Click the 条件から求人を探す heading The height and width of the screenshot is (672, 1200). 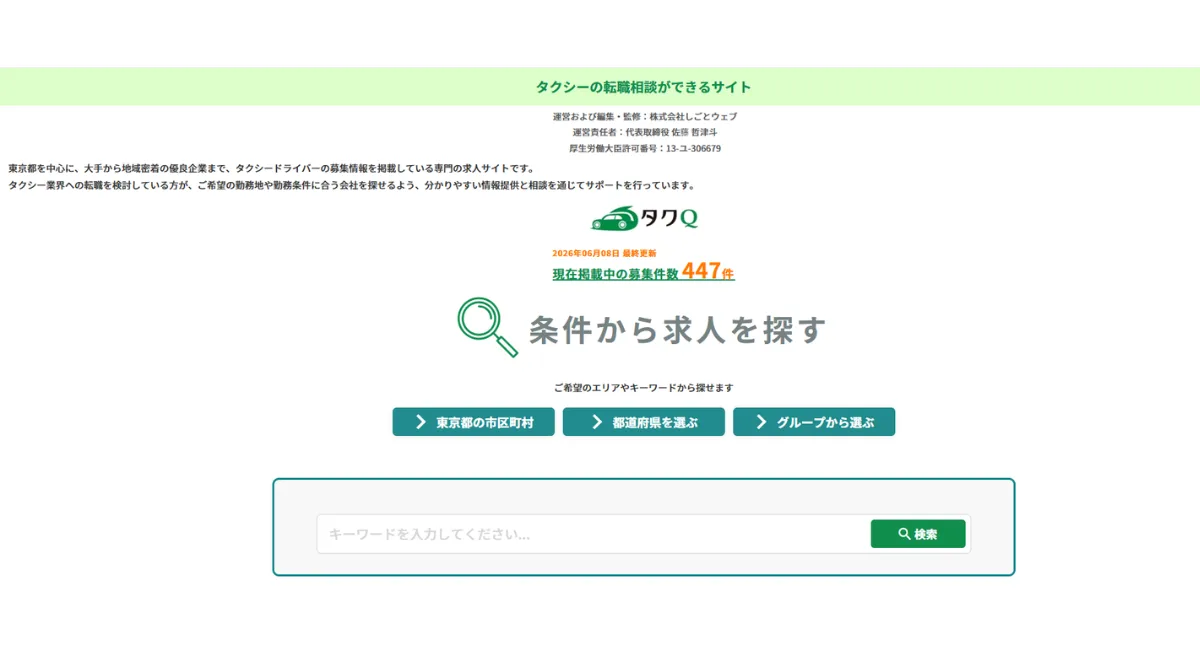678,329
